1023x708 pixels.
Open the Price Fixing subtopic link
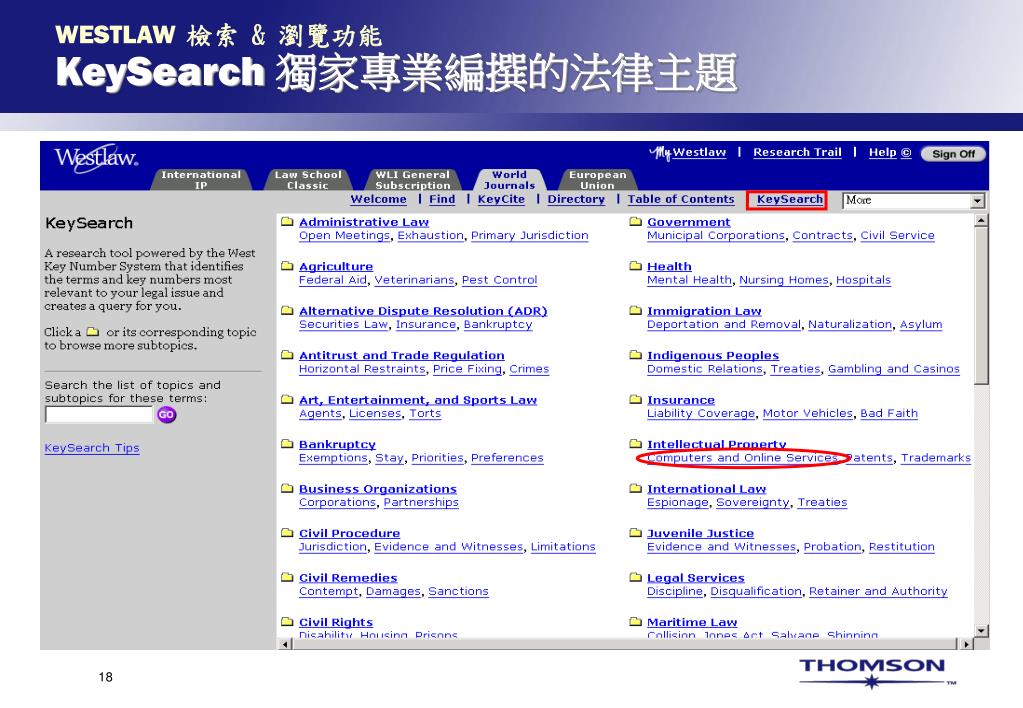[x=467, y=369]
